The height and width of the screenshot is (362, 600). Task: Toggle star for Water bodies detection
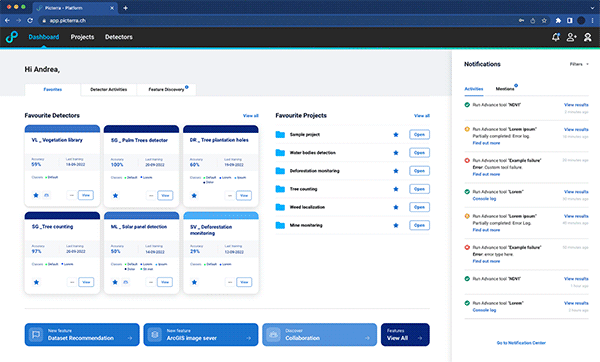396,153
